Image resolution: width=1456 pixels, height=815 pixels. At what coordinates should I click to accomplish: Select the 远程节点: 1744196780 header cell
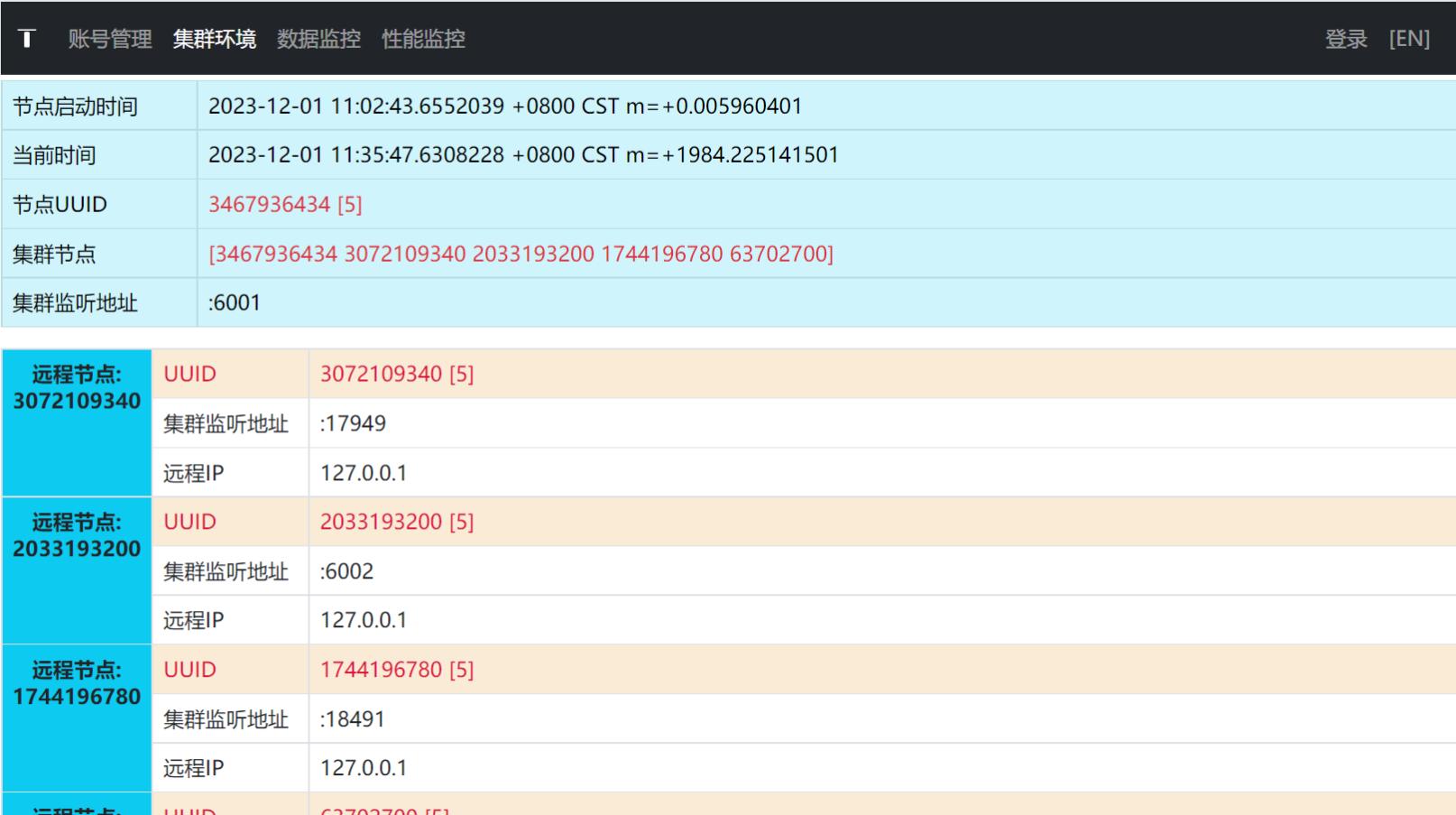point(77,718)
